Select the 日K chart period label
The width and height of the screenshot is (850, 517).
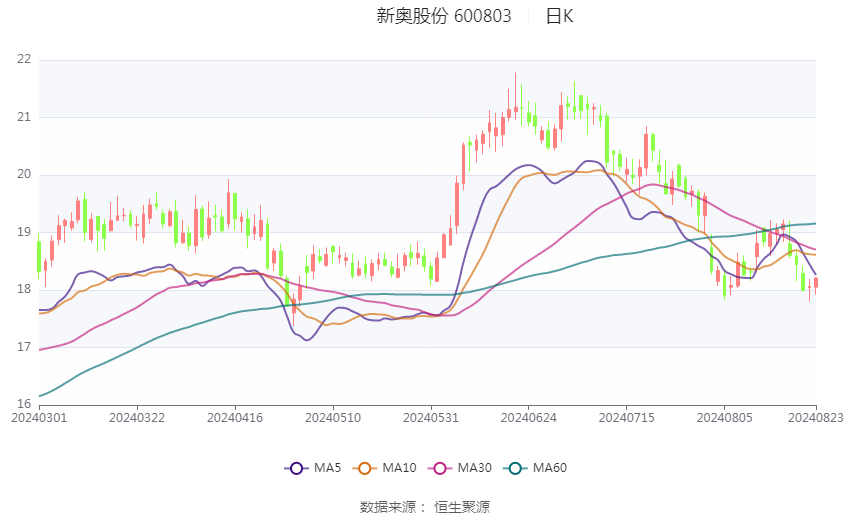(x=559, y=16)
